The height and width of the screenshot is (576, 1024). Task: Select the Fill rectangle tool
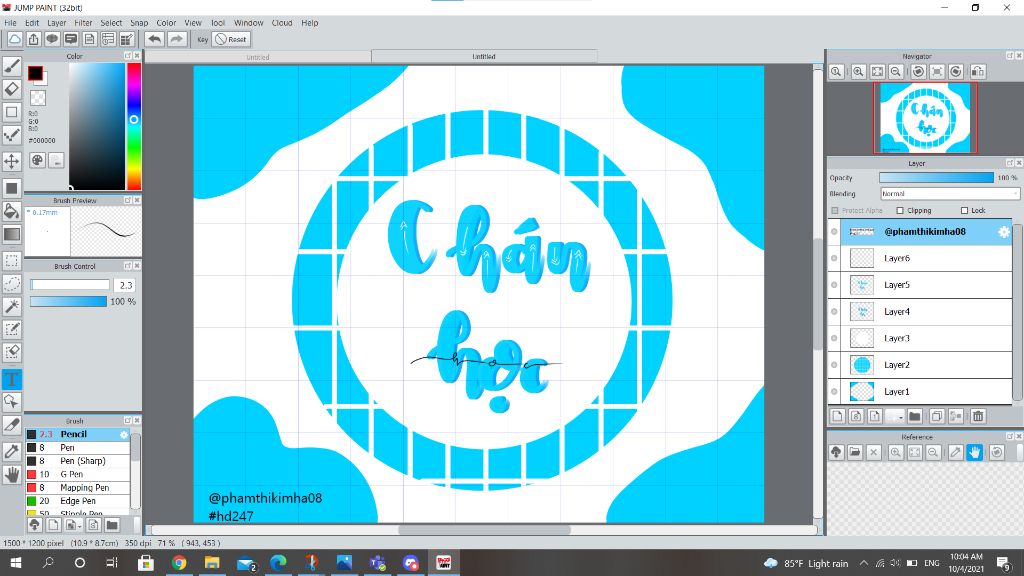coord(12,188)
